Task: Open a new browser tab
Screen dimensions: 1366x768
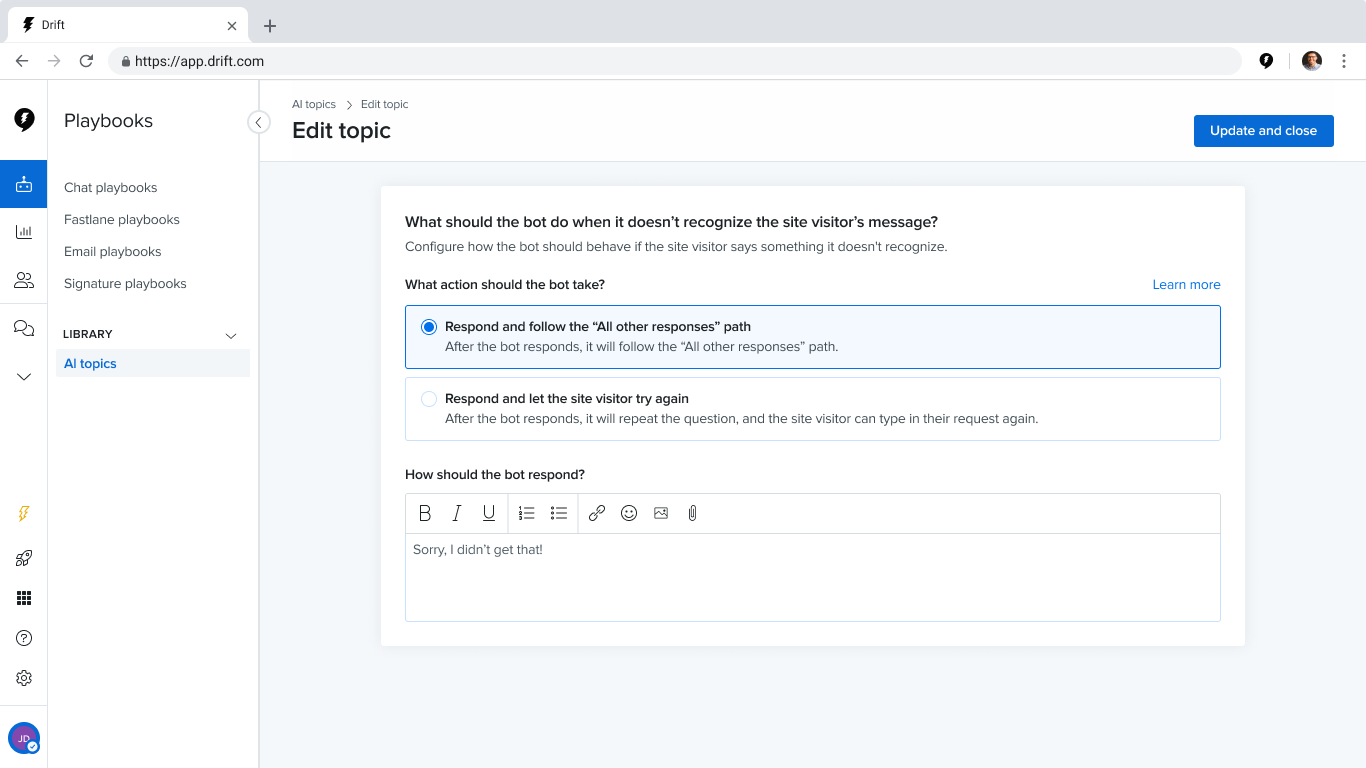Action: click(270, 26)
